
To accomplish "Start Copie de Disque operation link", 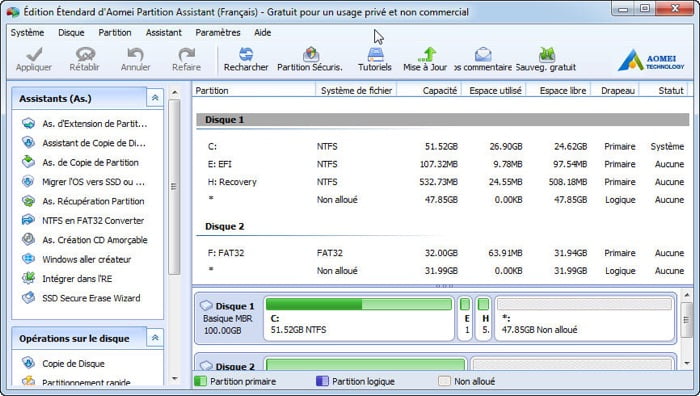I will tap(73, 364).
